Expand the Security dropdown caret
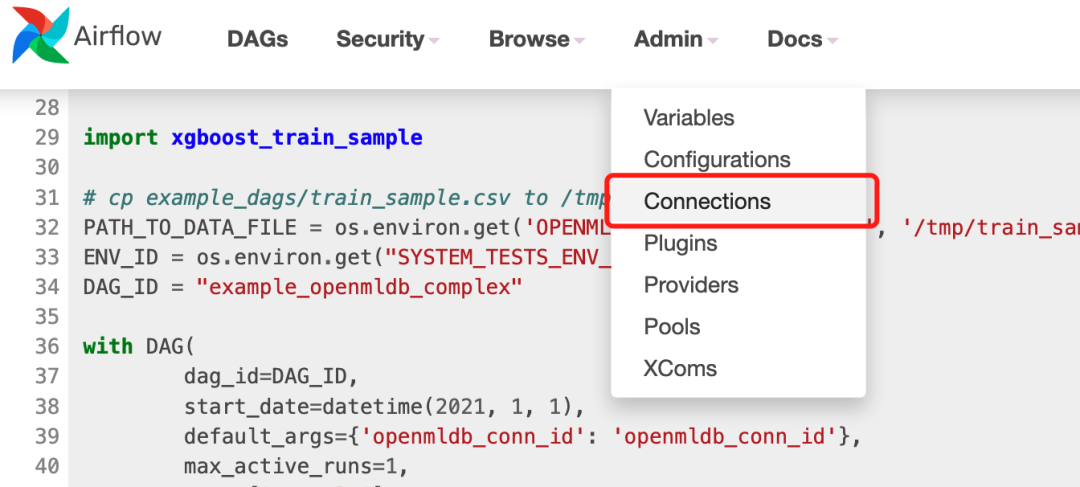Screen dimensions: 1080x487 (x=434, y=41)
